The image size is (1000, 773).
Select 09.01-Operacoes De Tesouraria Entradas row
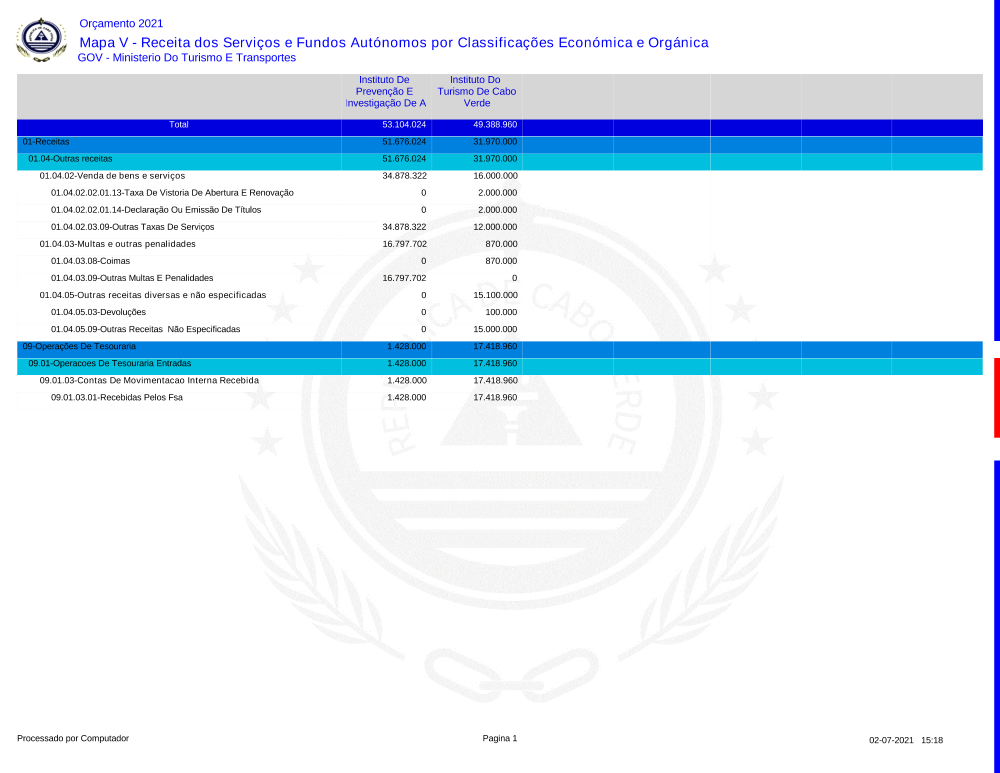[x=109, y=363]
